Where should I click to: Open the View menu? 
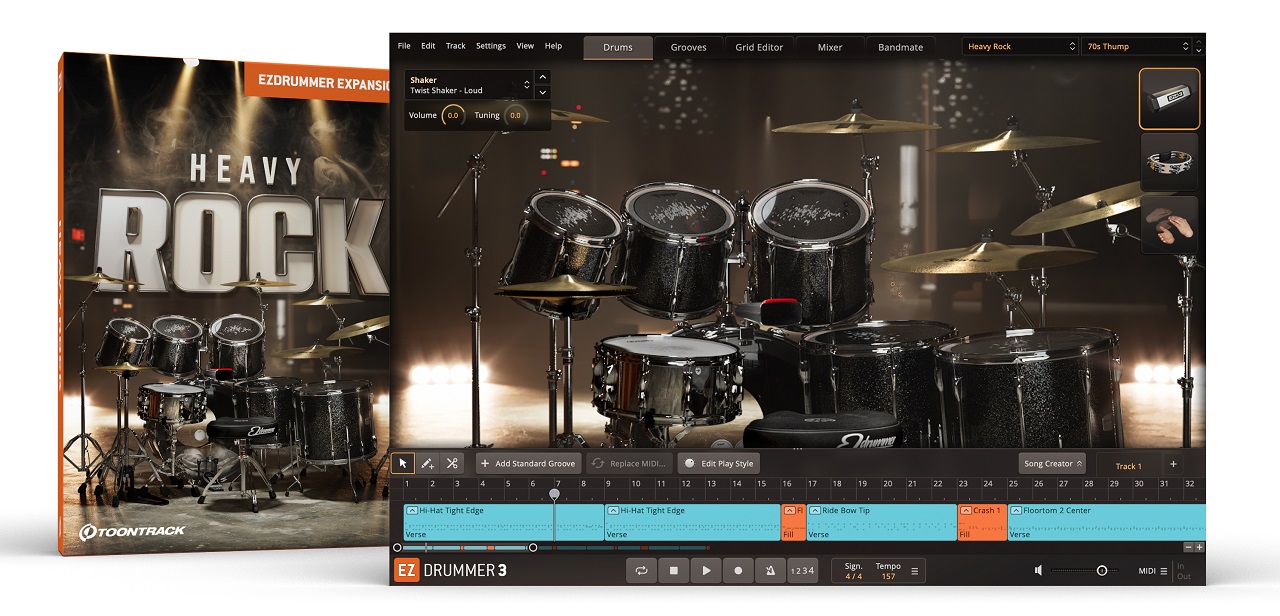525,46
